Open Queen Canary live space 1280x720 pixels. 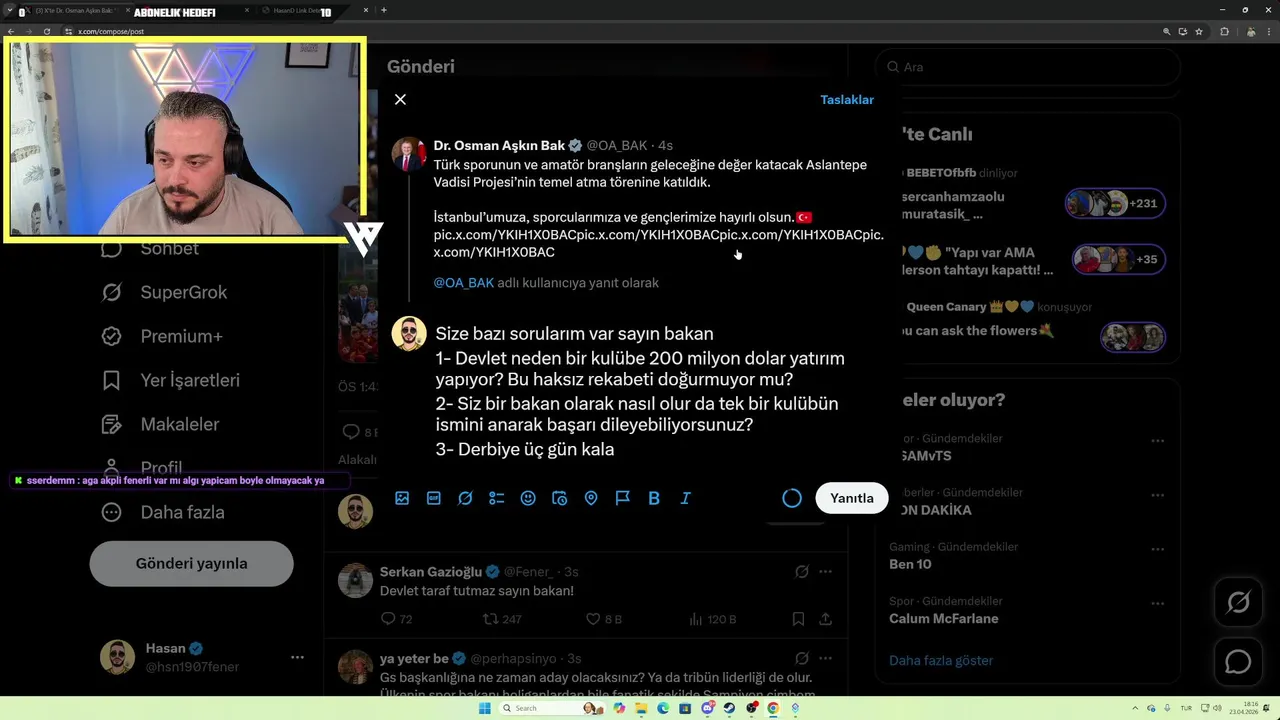[1030, 320]
